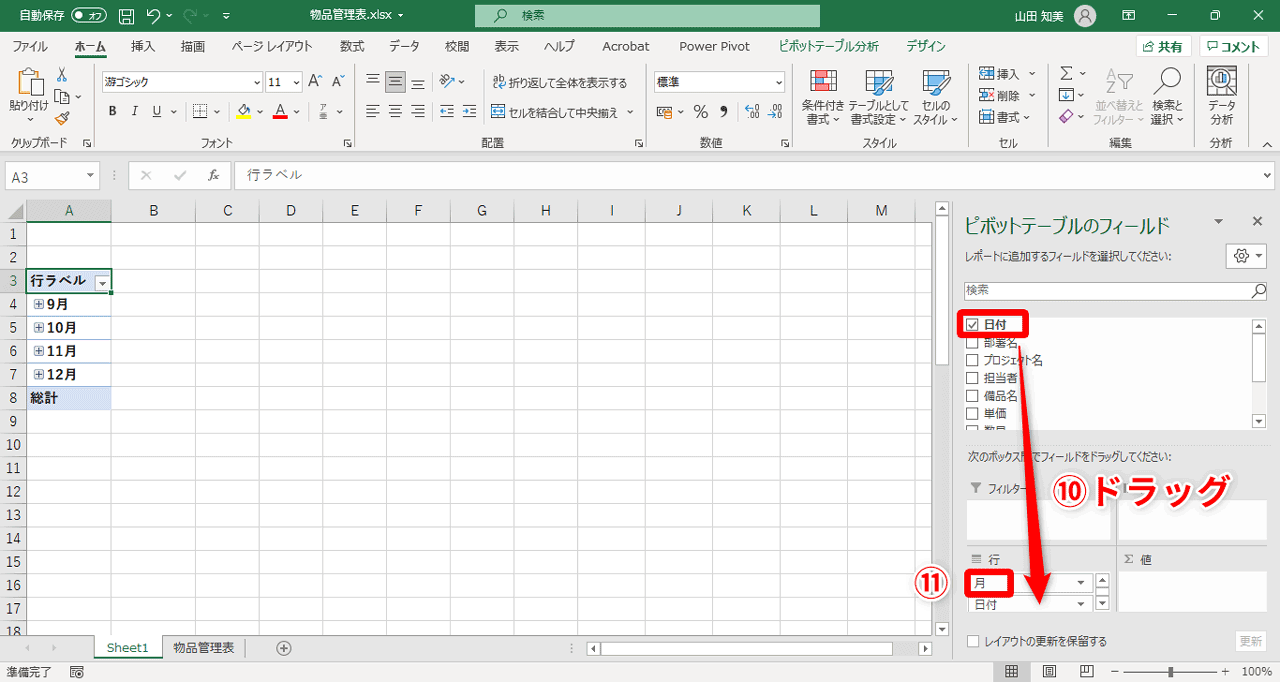Open the Name Box dropdown

tap(90, 175)
